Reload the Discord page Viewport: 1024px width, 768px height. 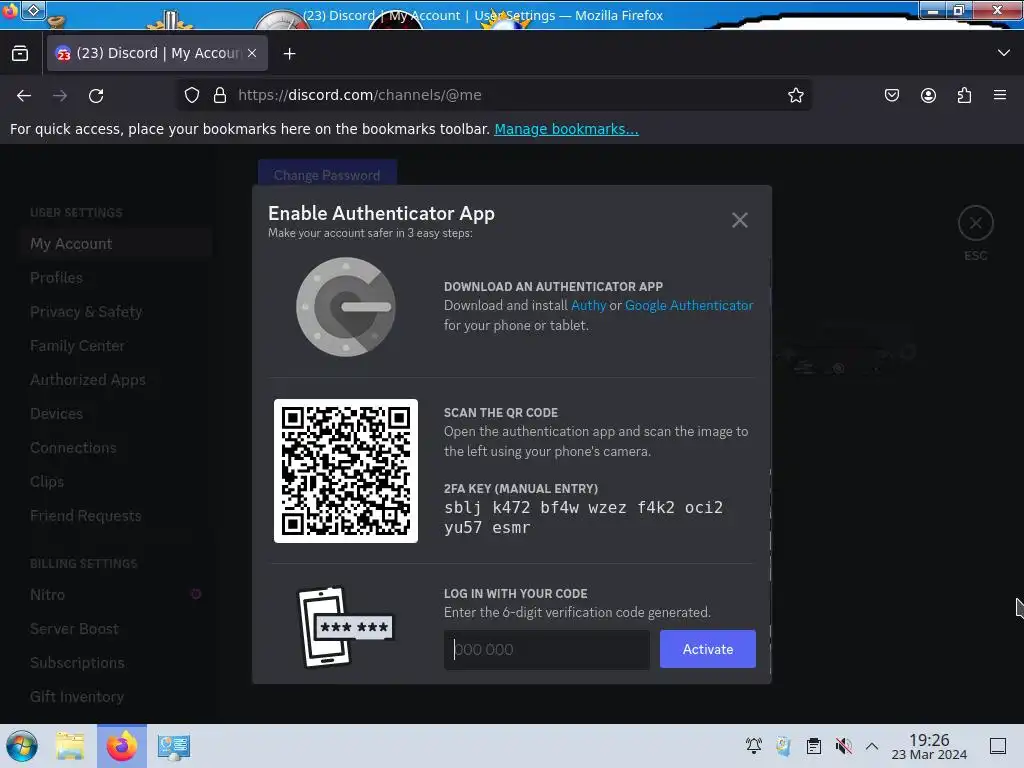[x=96, y=95]
